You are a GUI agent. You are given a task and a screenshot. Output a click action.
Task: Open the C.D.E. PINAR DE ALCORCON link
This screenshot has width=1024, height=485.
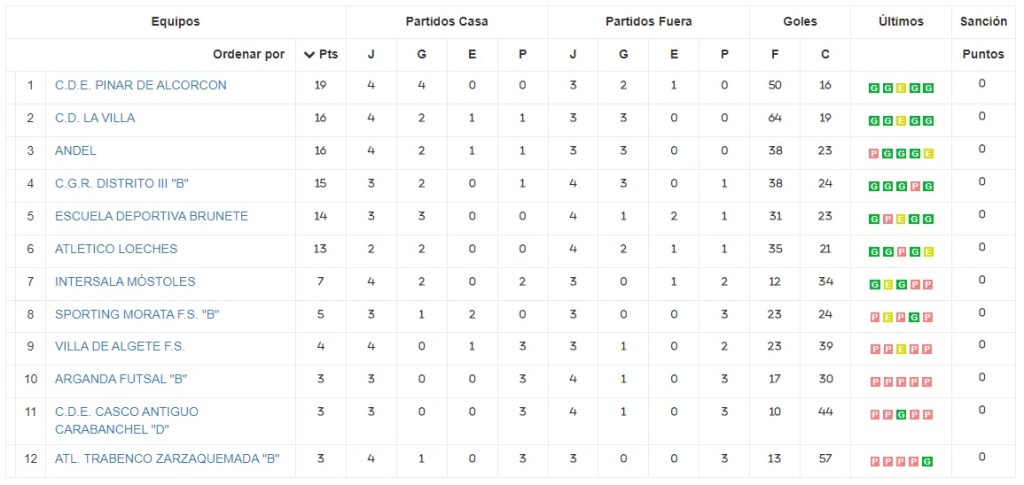[x=141, y=85]
